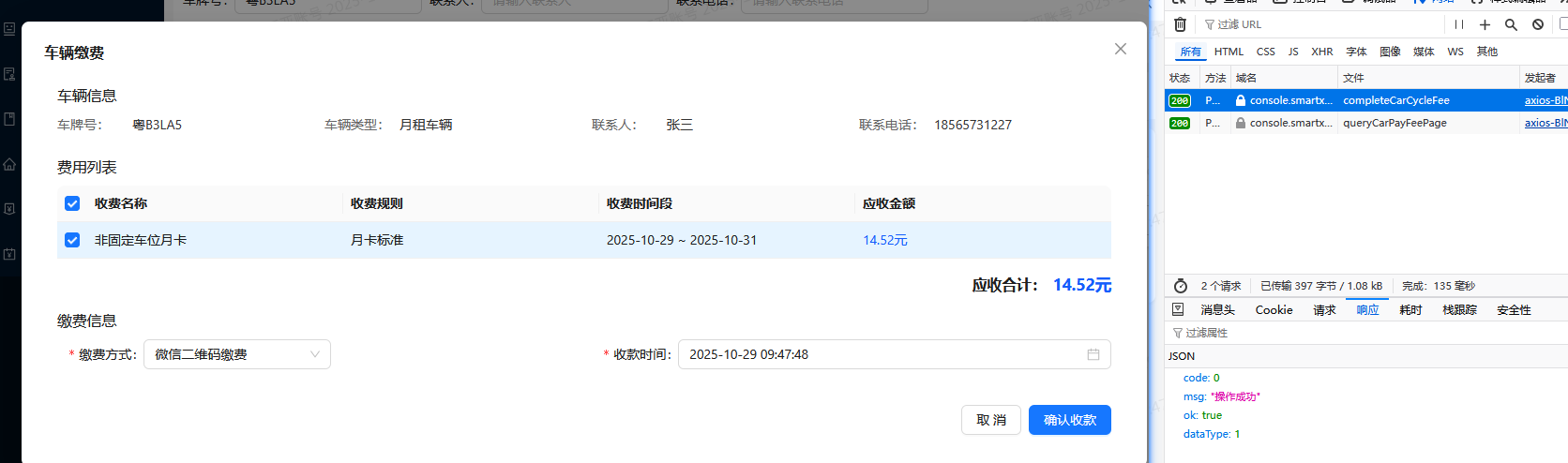Image resolution: width=1568 pixels, height=463 pixels.
Task: Click the phone number 18565731227
Action: (972, 125)
